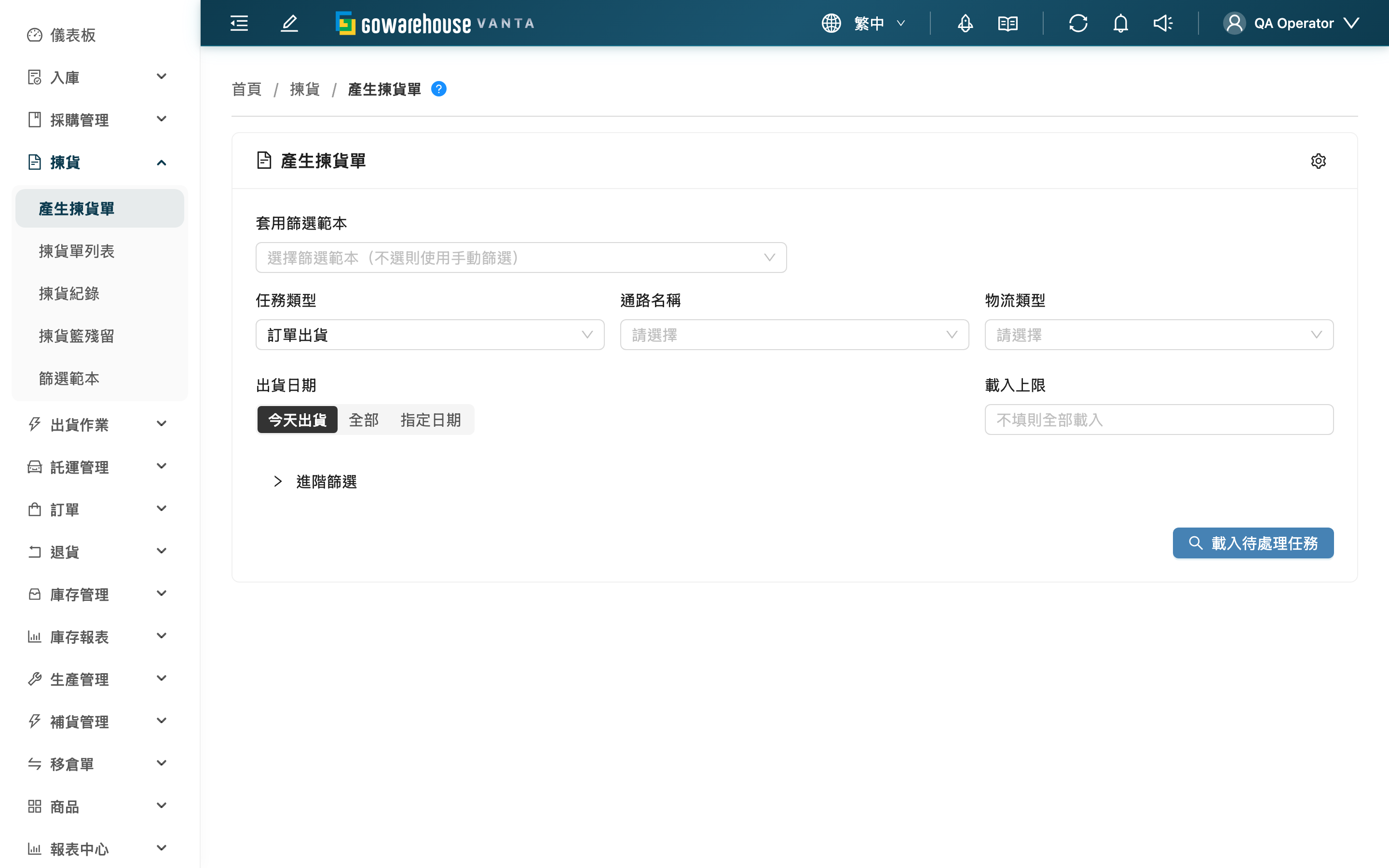Expand the 進階篩選 advanced filters
Image resolution: width=1389 pixels, height=868 pixels.
click(315, 482)
